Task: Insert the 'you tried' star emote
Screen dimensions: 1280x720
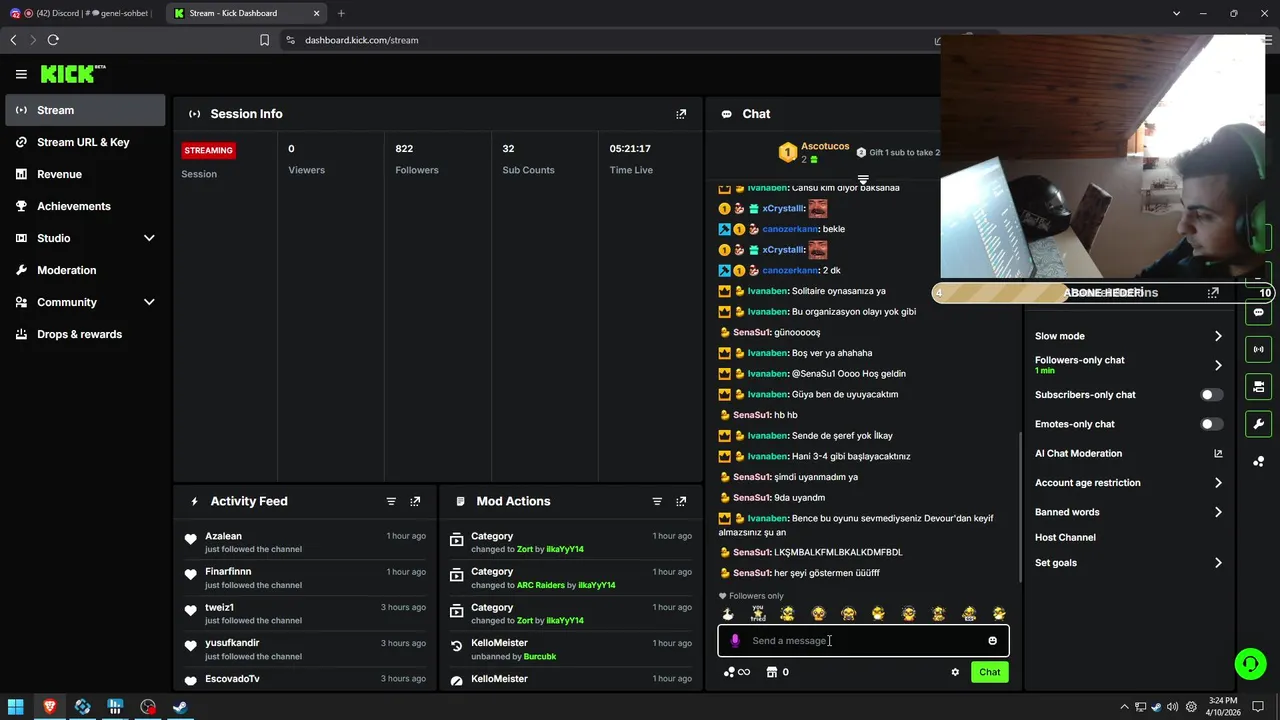Action: [x=758, y=613]
